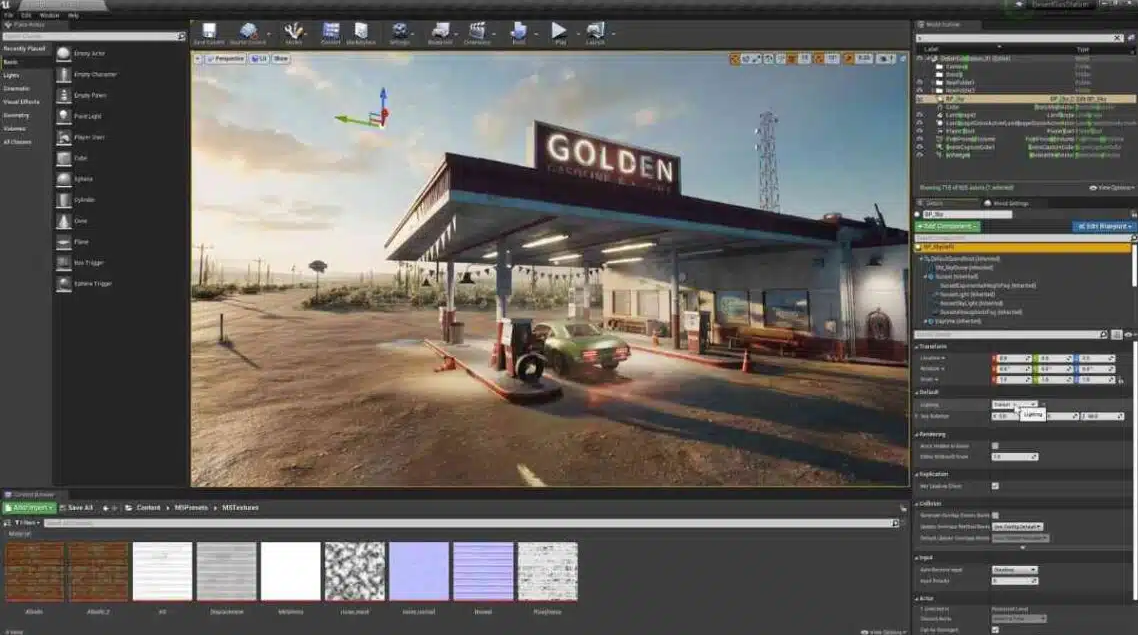1138x635 pixels.
Task: Open the Settings toolbar icon
Action: 400,33
